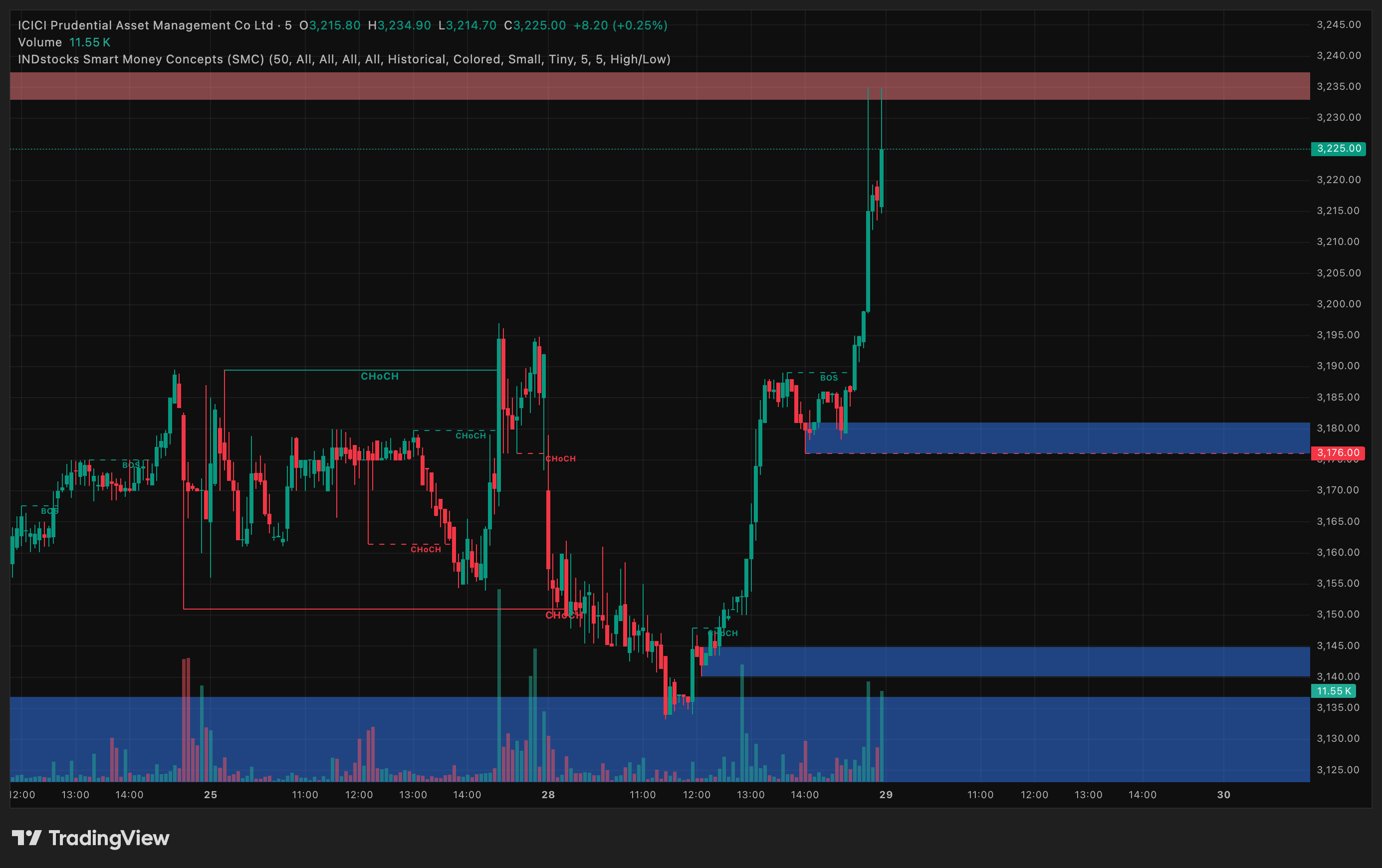Click the 3,205.00 price axis label
The width and height of the screenshot is (1382, 868).
[x=1339, y=272]
